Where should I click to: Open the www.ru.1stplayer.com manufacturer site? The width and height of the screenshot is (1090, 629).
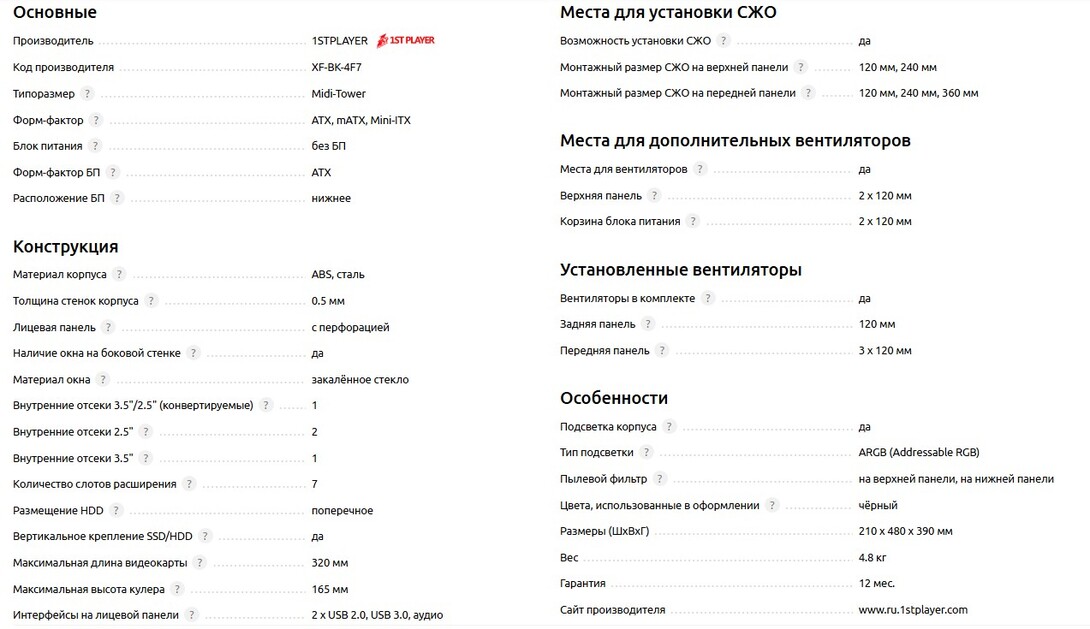[x=912, y=610]
